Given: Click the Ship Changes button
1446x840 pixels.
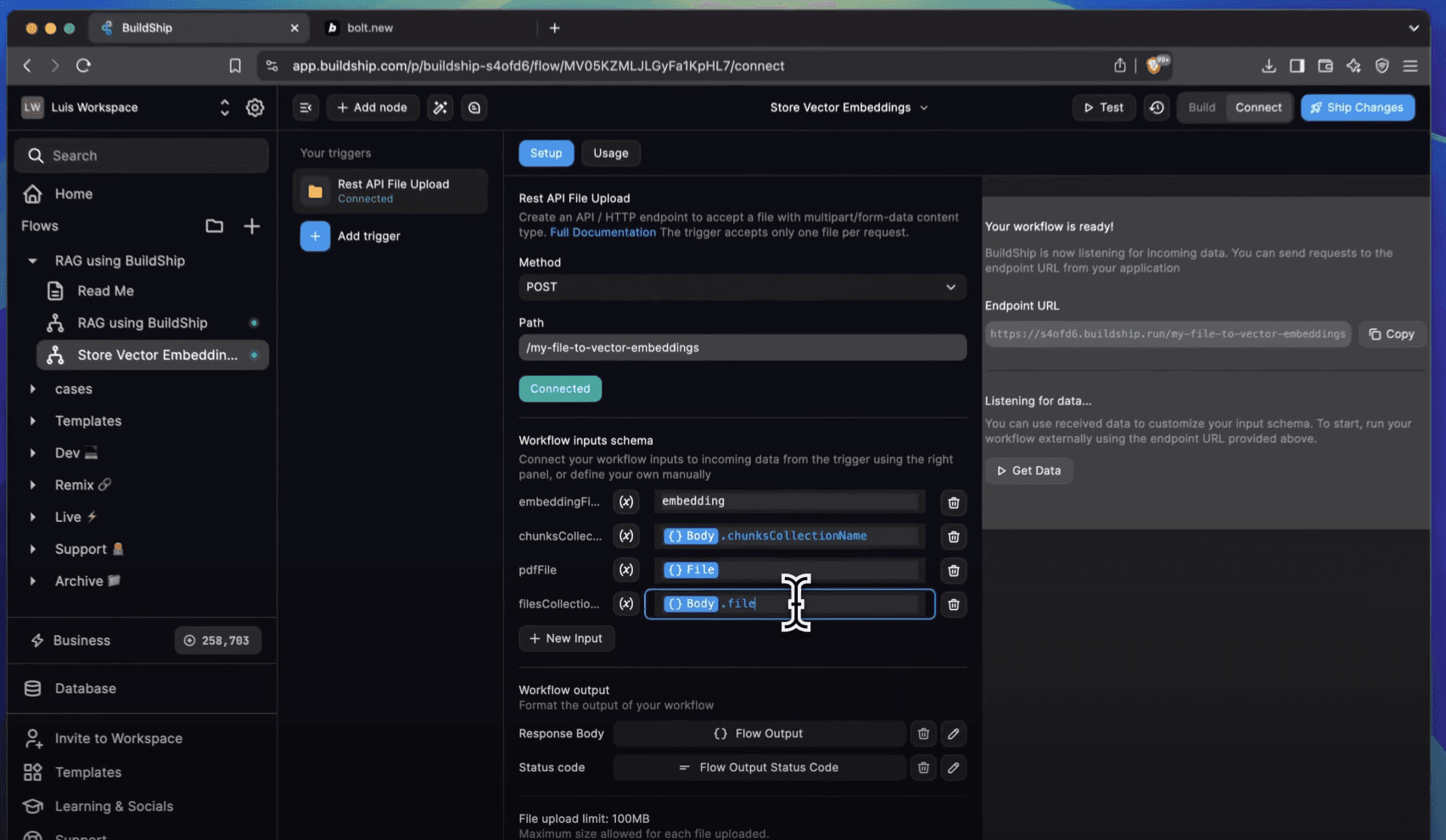Looking at the screenshot, I should coord(1358,108).
